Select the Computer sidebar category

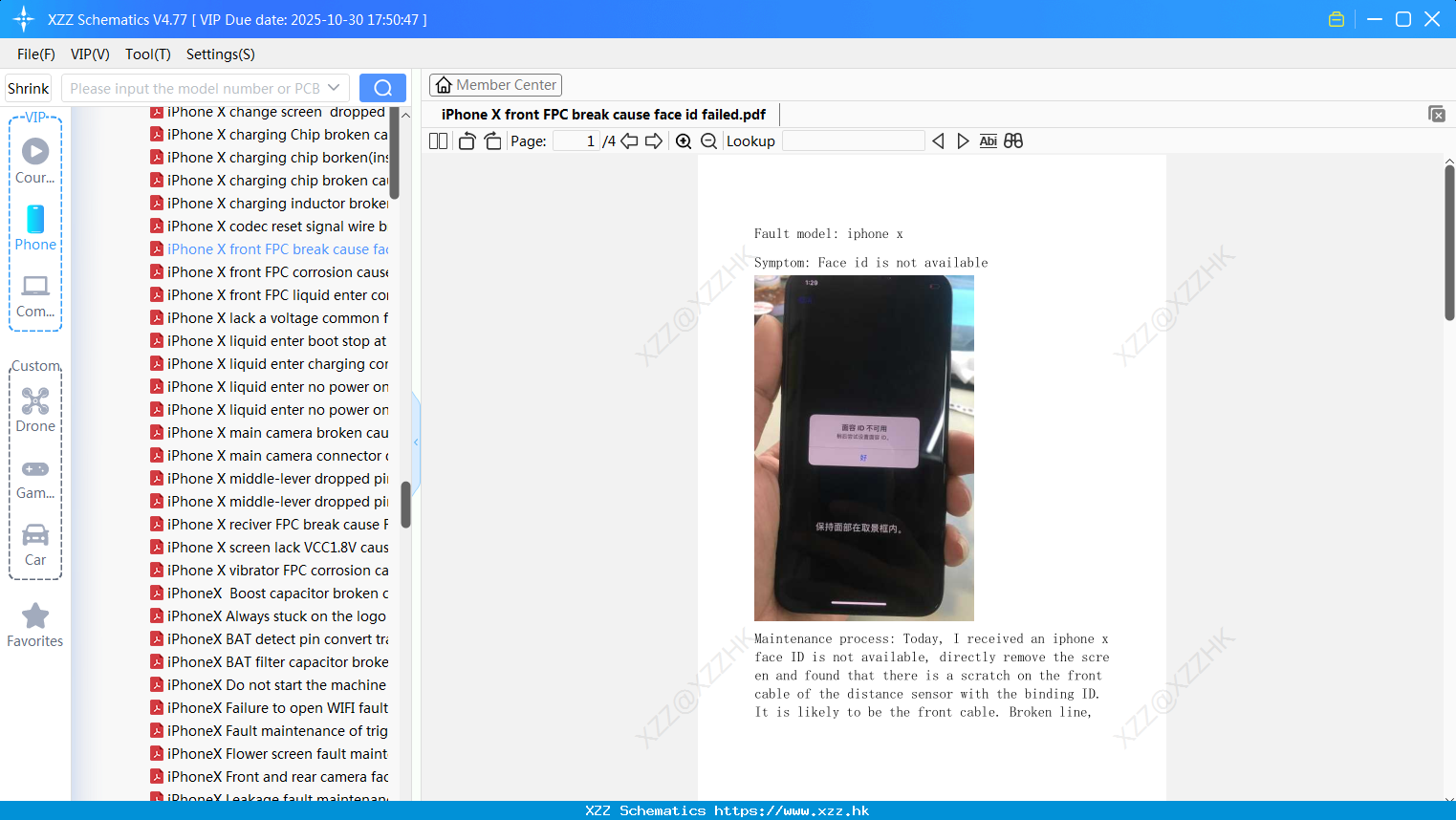point(35,295)
